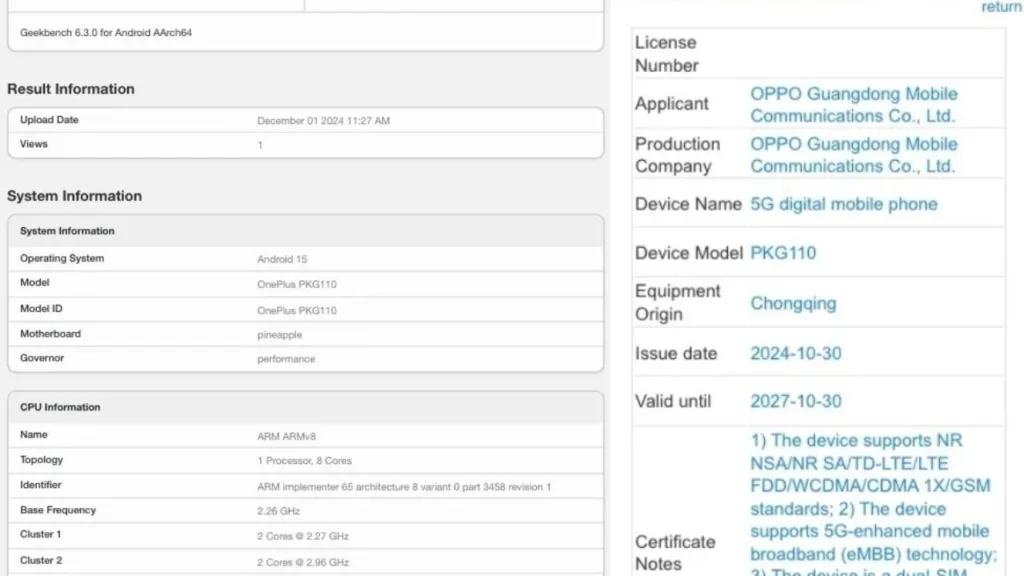
Task: Click the Production Company label
Action: tap(677, 155)
